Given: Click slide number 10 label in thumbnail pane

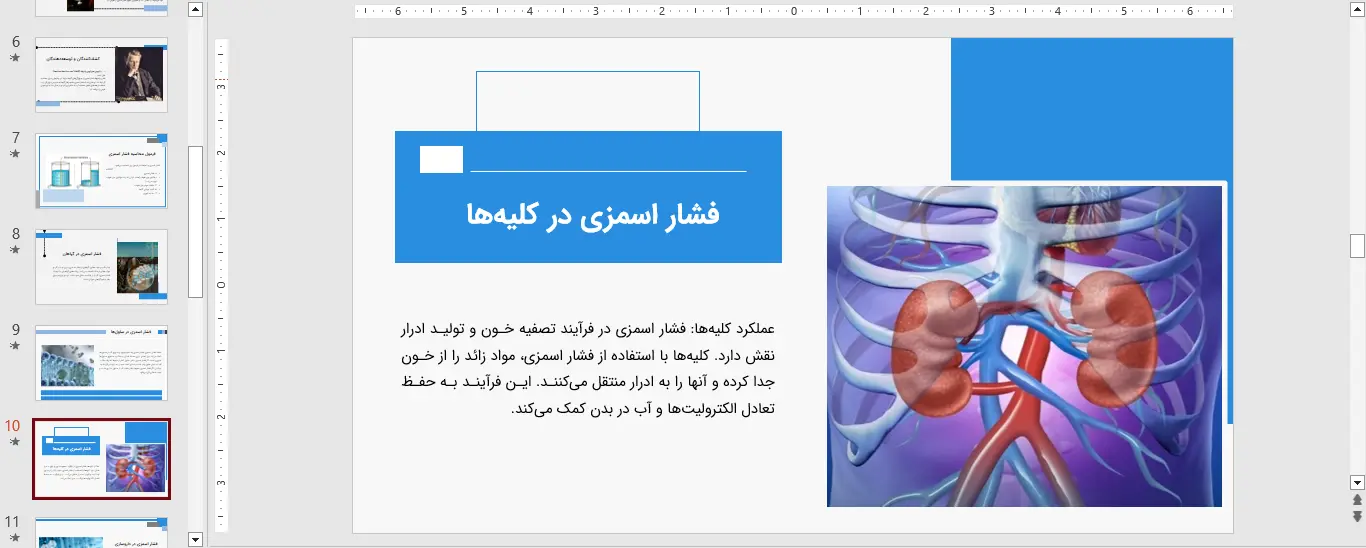Looking at the screenshot, I should [x=13, y=426].
